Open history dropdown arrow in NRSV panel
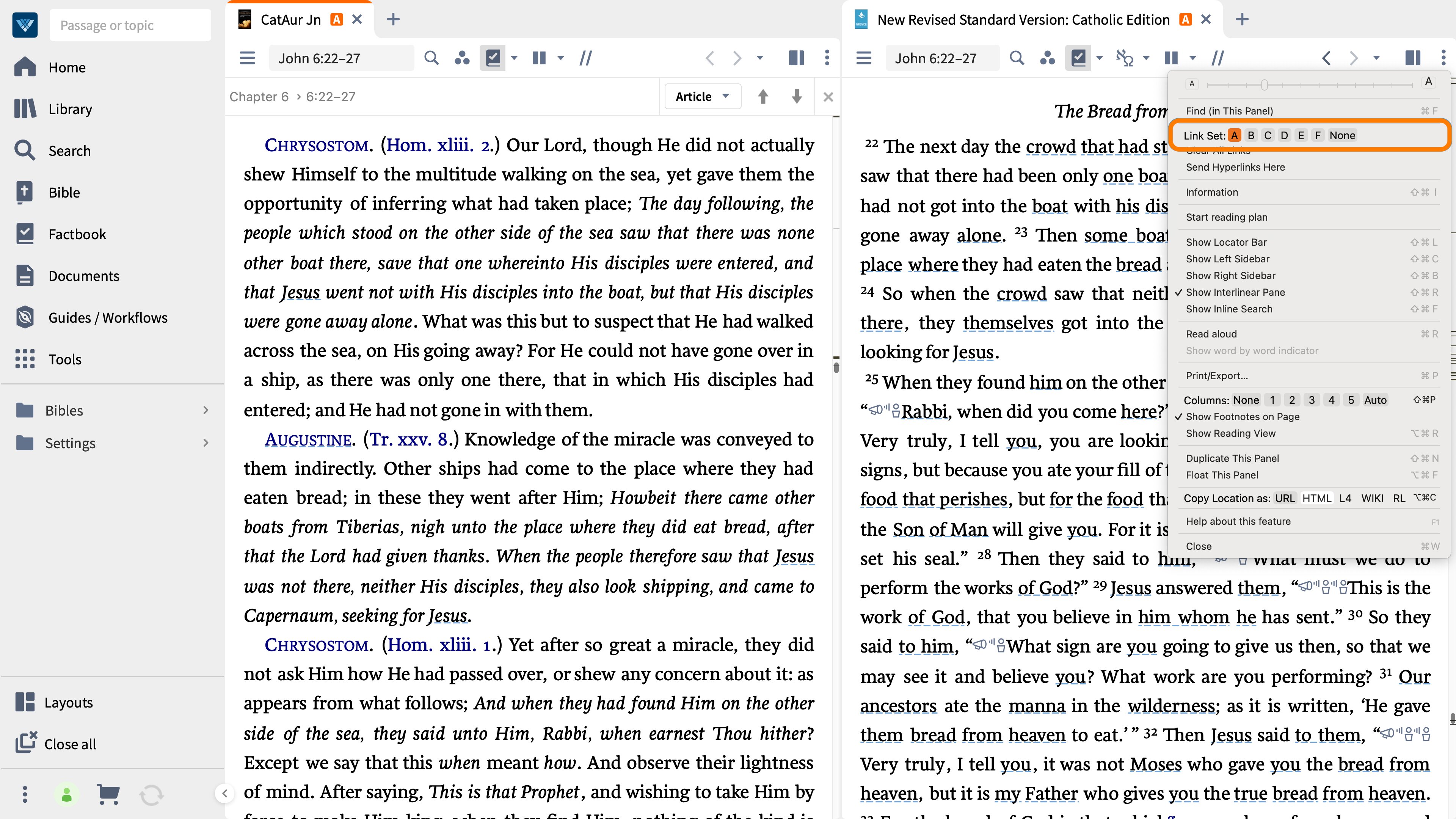The image size is (1456, 819). 1377,58
